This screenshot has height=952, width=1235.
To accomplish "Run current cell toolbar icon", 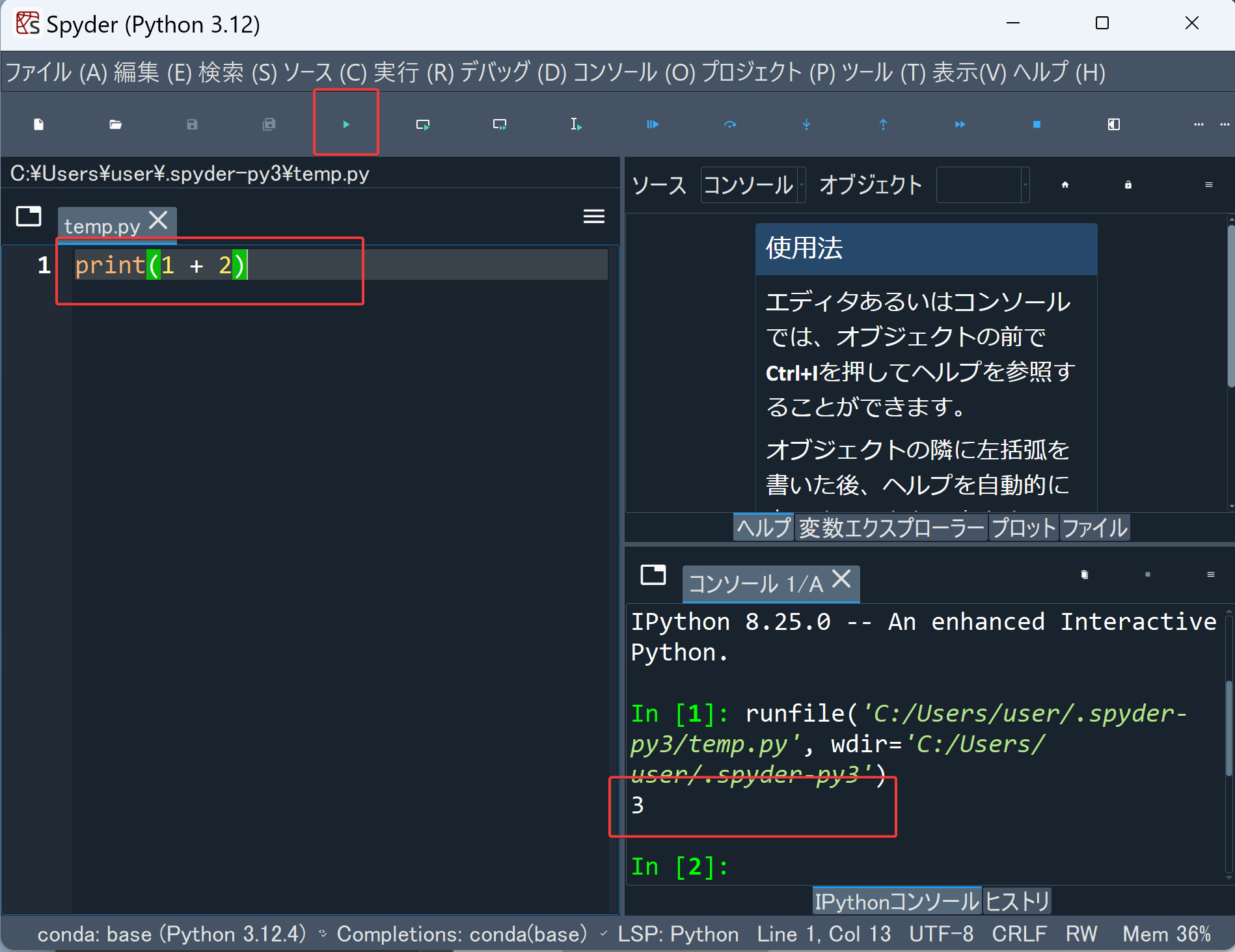I will (423, 124).
